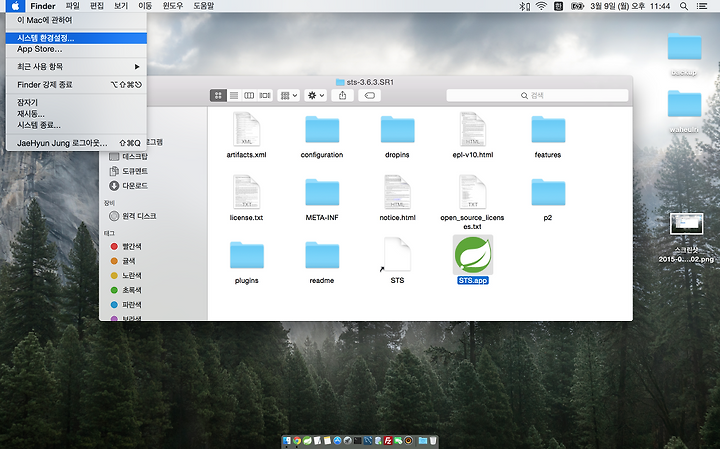Click the Share toolbar button
The height and width of the screenshot is (449, 720).
tap(343, 95)
